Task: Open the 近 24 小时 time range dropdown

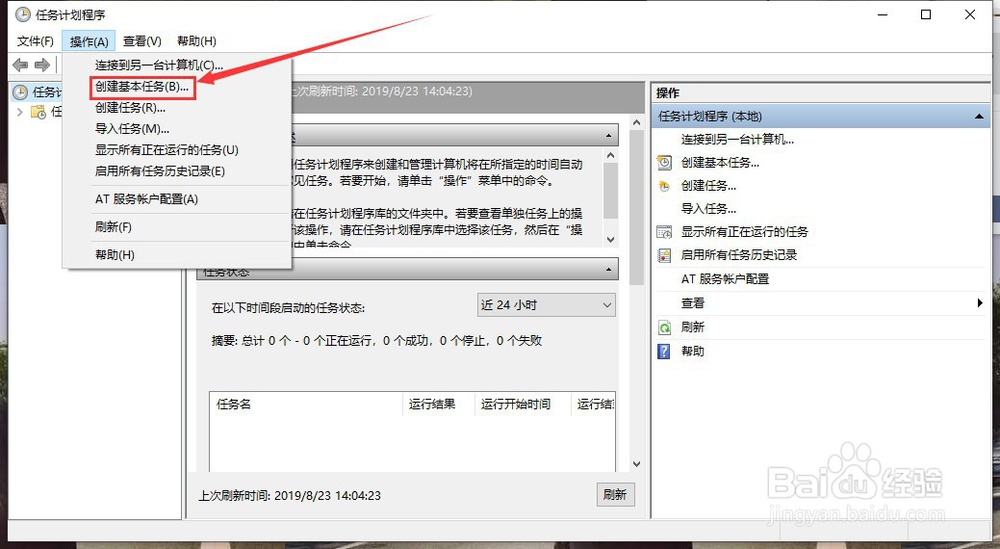Action: pos(547,305)
